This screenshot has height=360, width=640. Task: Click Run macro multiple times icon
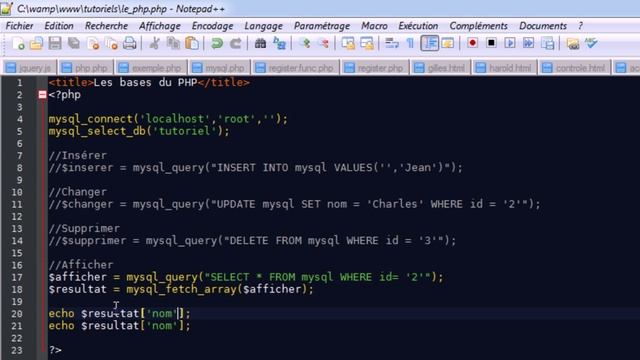[x=529, y=43]
